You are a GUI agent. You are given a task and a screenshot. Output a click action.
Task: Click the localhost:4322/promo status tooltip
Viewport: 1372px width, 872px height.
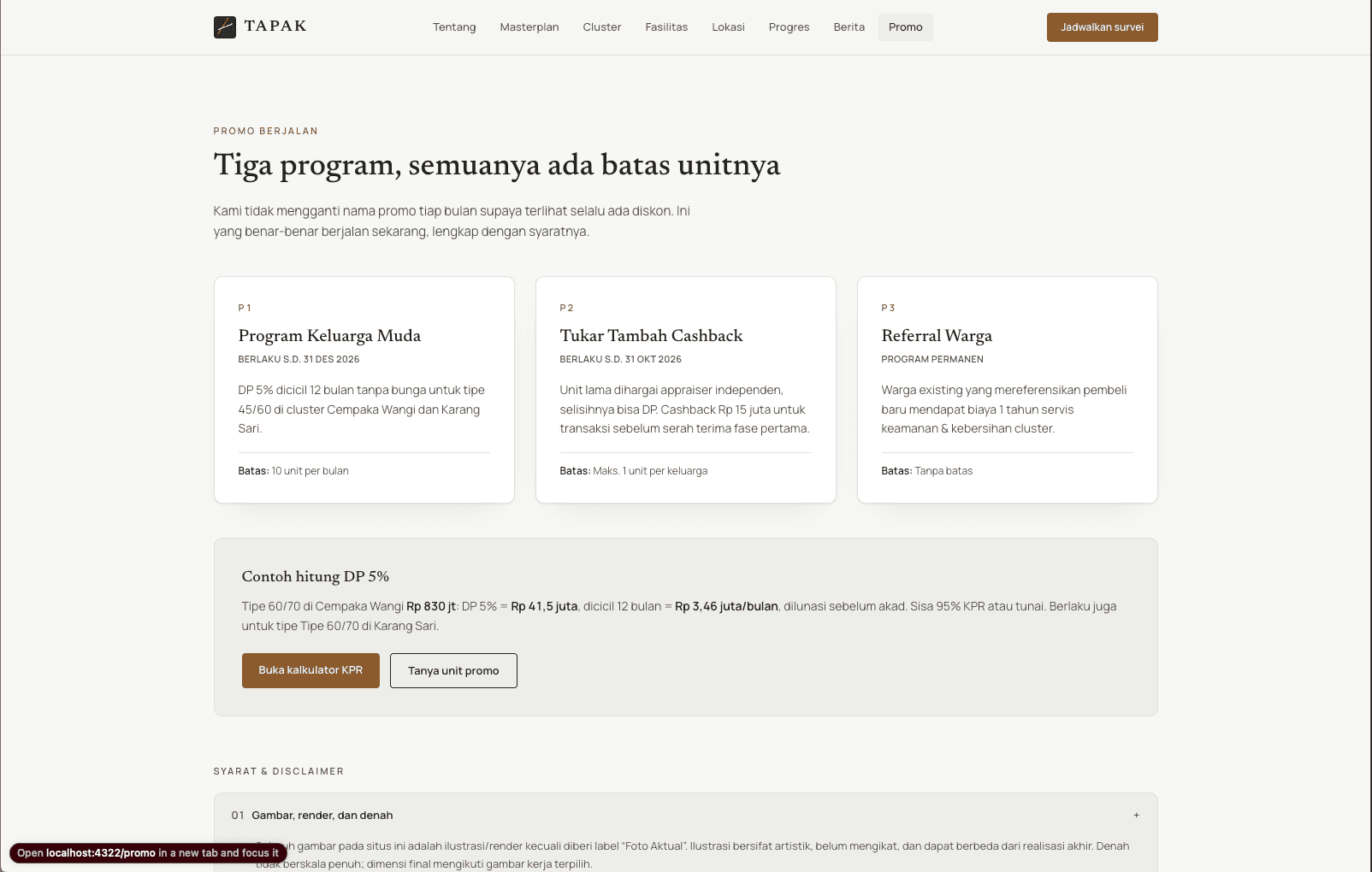click(x=148, y=853)
